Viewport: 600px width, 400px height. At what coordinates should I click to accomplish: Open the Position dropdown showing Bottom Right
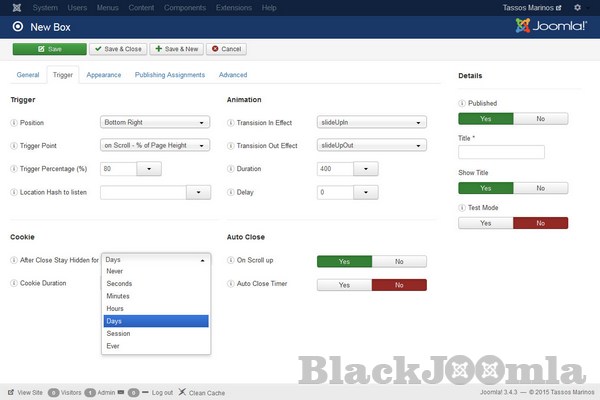pyautogui.click(x=155, y=122)
